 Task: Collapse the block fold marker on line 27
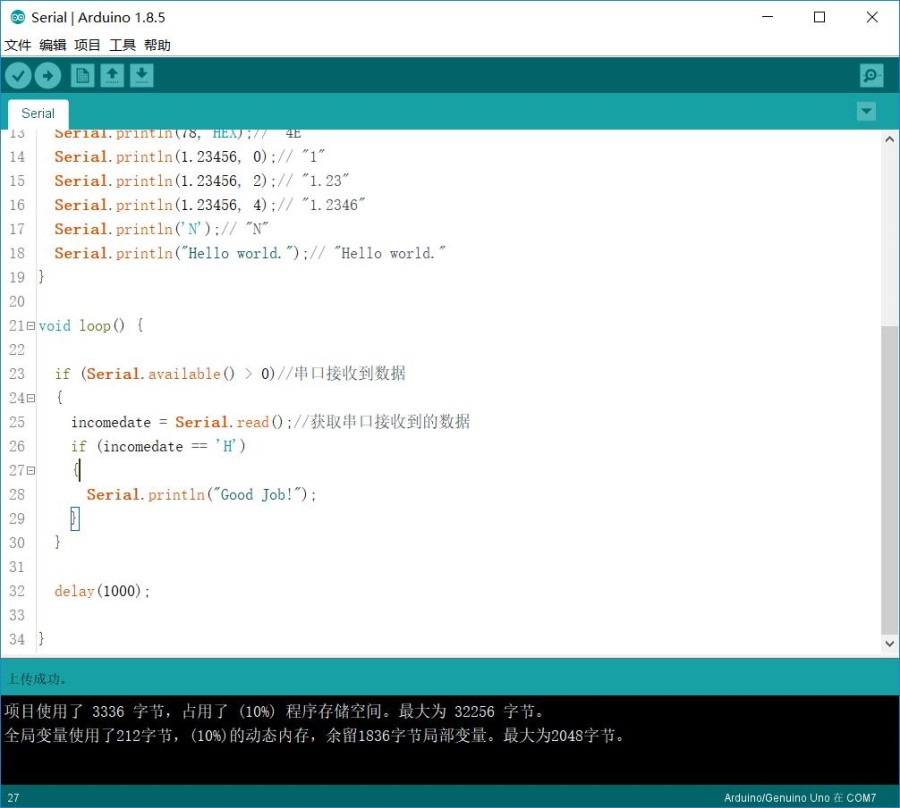[x=30, y=471]
